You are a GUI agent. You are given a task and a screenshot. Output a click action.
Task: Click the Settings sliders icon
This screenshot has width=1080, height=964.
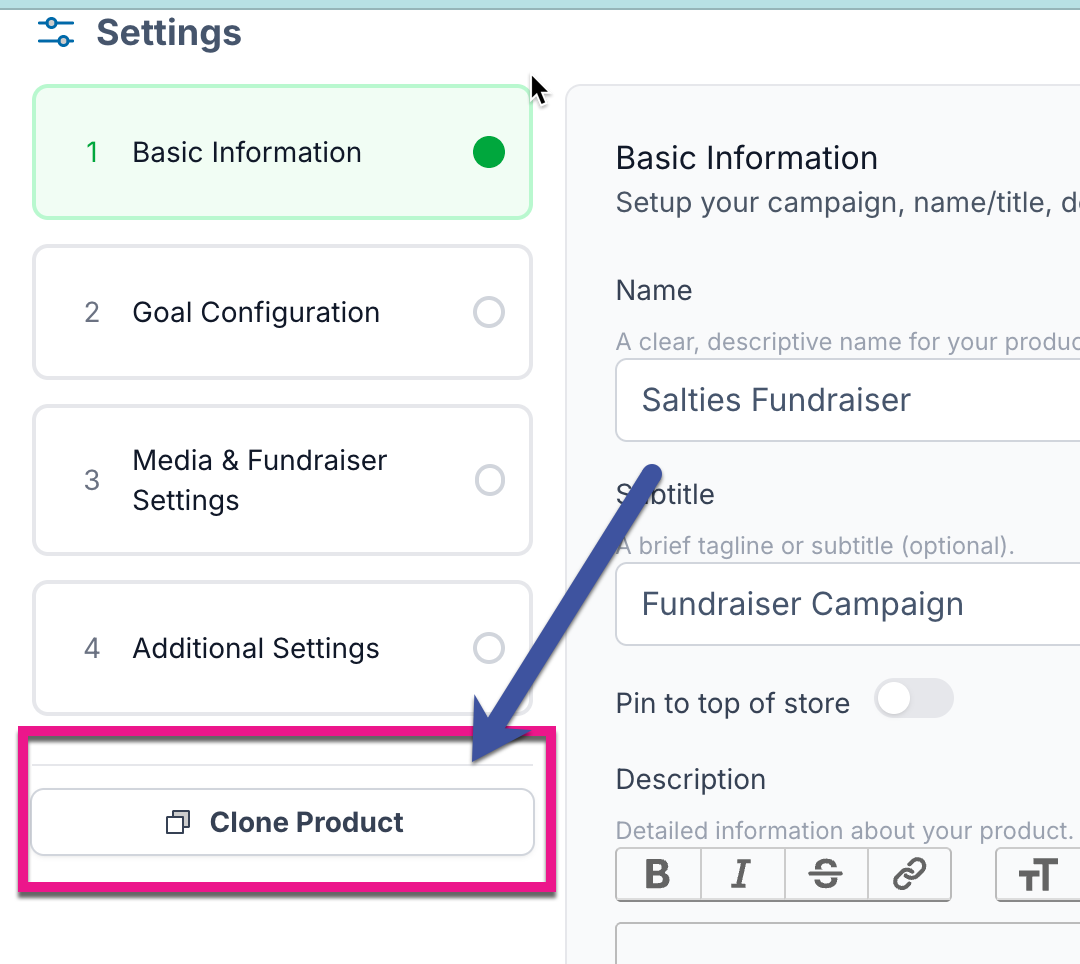click(x=55, y=33)
